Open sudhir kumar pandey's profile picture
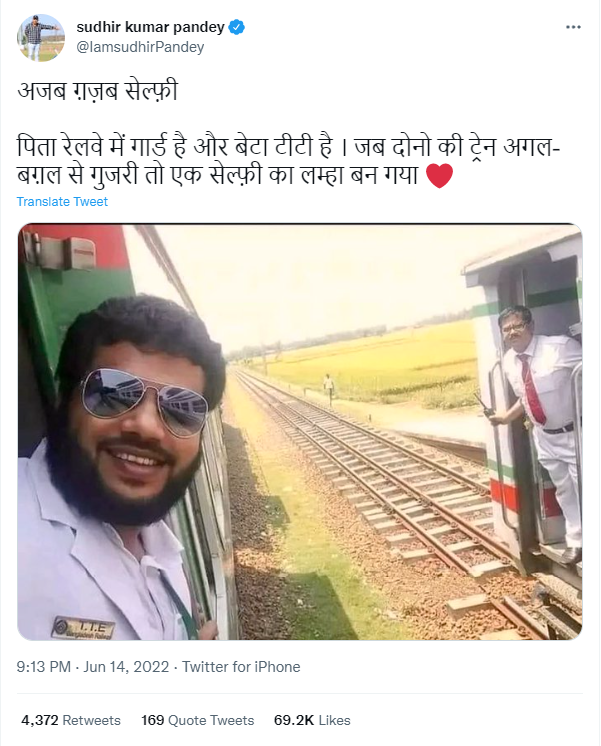 point(41,37)
